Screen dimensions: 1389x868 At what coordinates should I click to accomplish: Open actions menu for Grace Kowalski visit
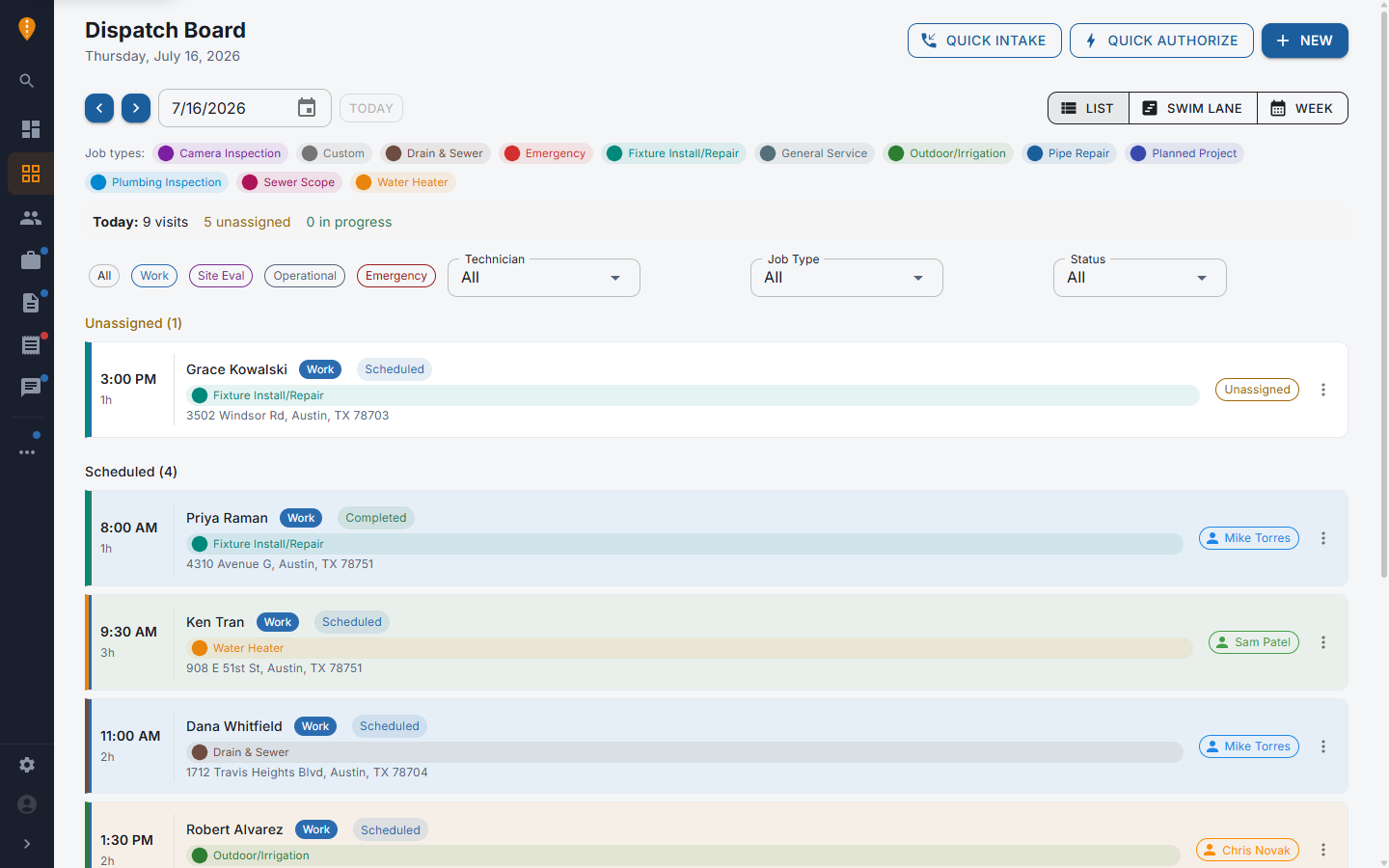point(1323,390)
